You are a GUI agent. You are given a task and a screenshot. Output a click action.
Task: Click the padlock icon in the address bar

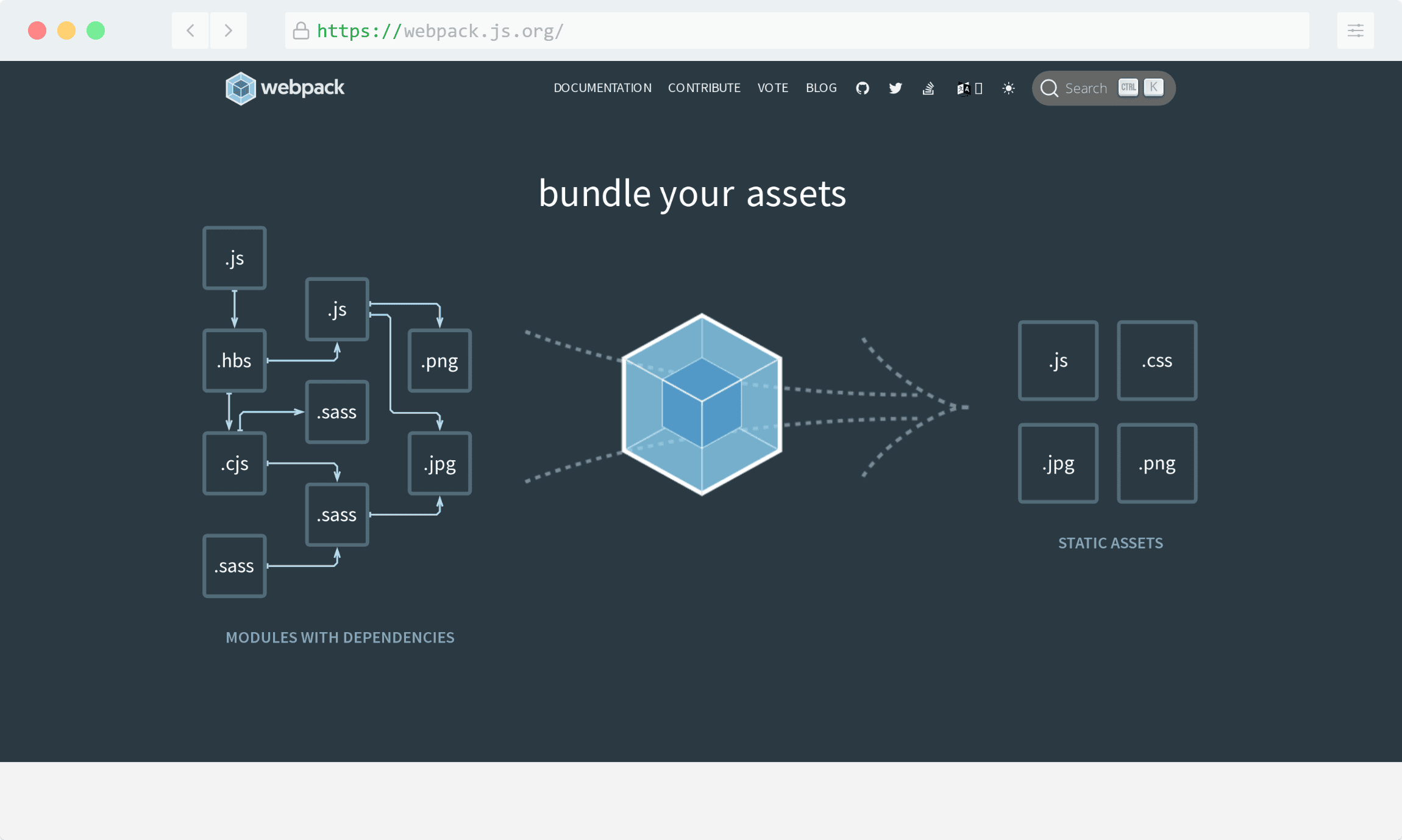click(301, 30)
